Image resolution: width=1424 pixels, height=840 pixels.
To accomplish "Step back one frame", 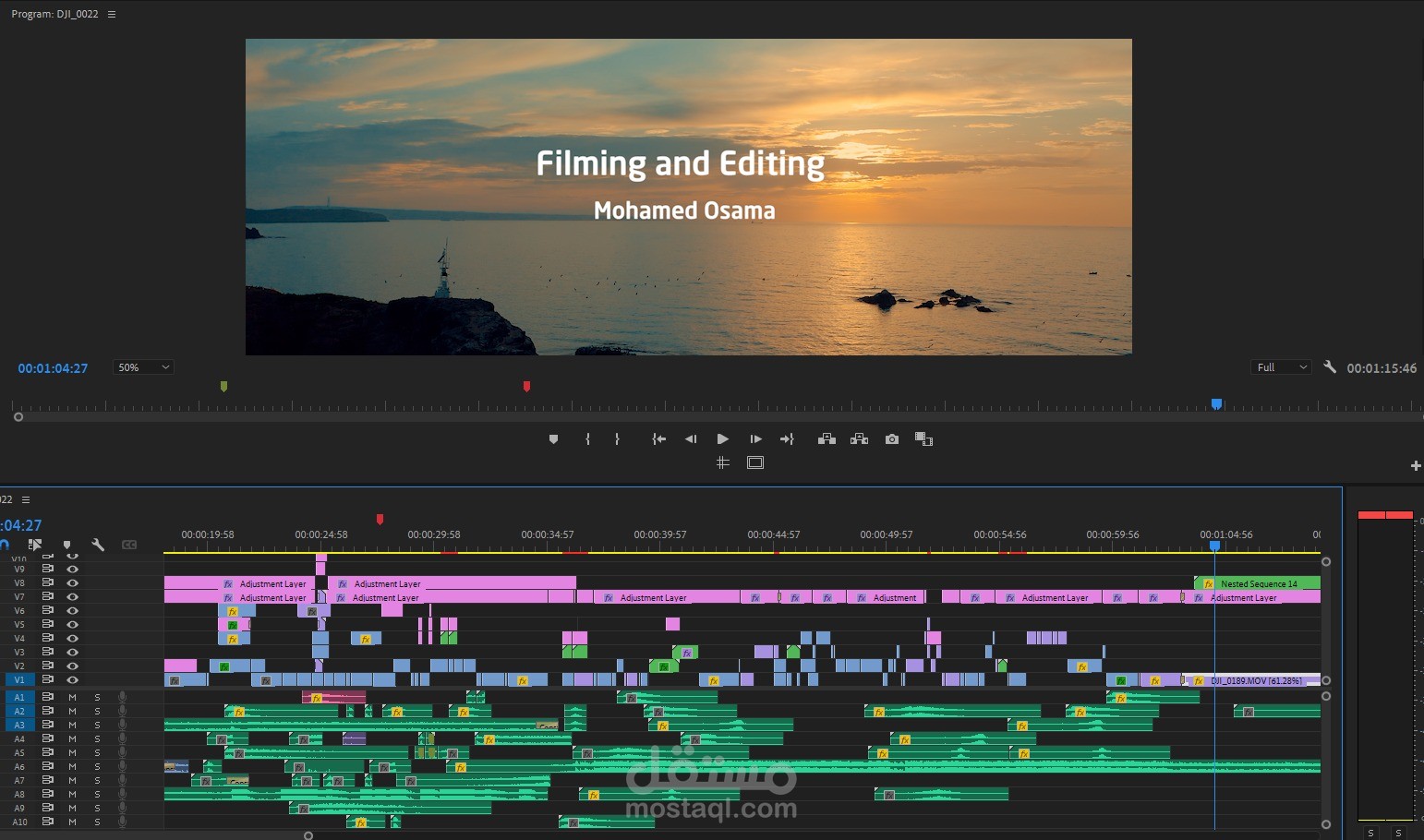I will point(691,439).
